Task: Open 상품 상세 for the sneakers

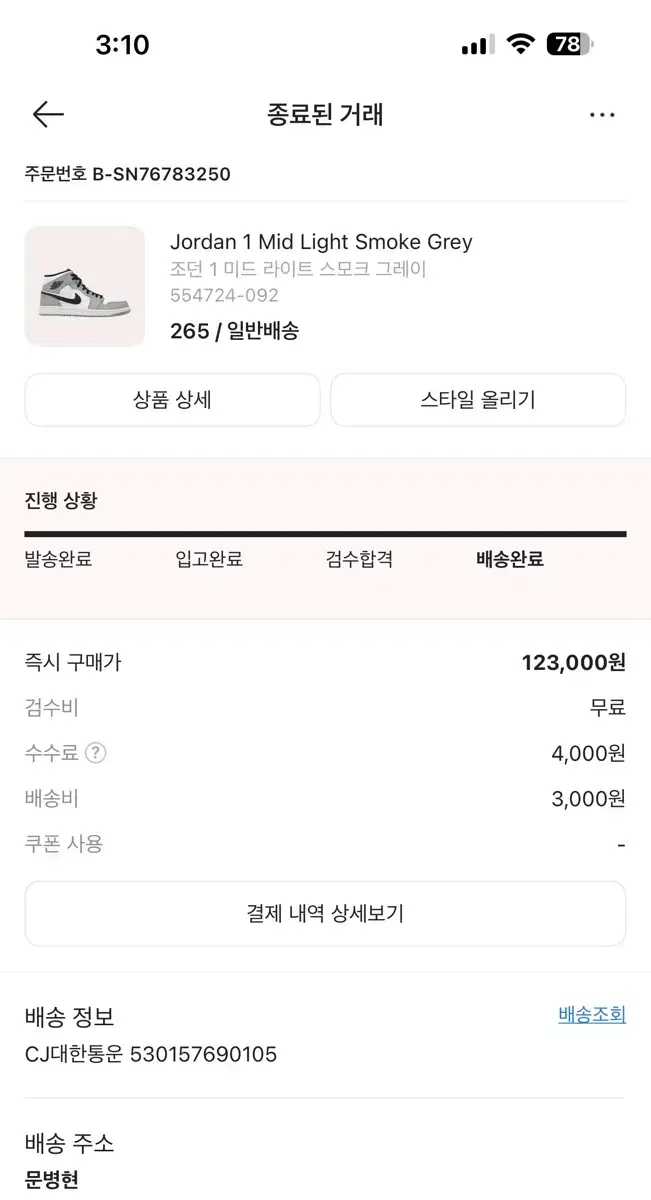Action: pyautogui.click(x=172, y=399)
